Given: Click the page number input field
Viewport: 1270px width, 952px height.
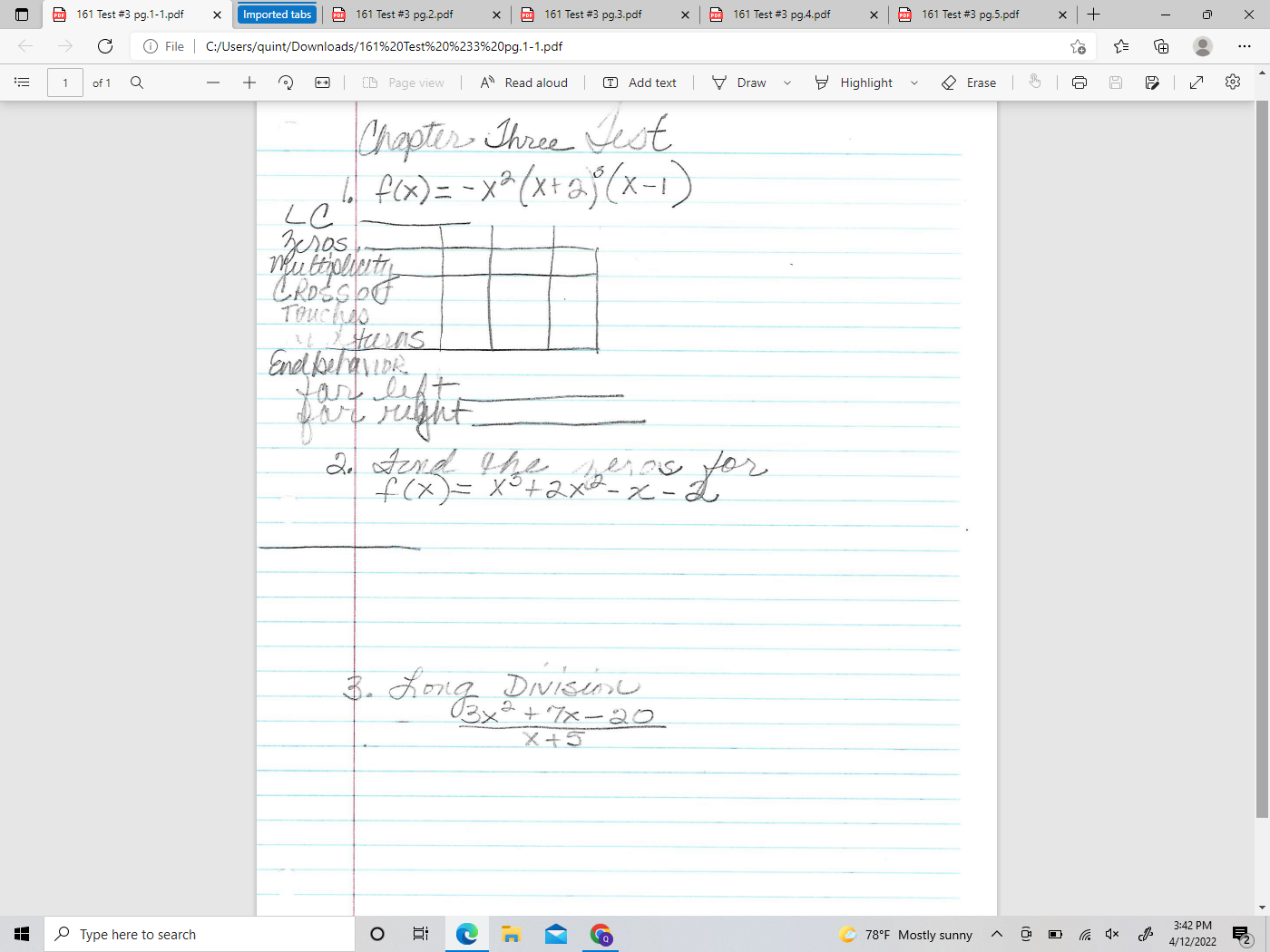Looking at the screenshot, I should [64, 82].
